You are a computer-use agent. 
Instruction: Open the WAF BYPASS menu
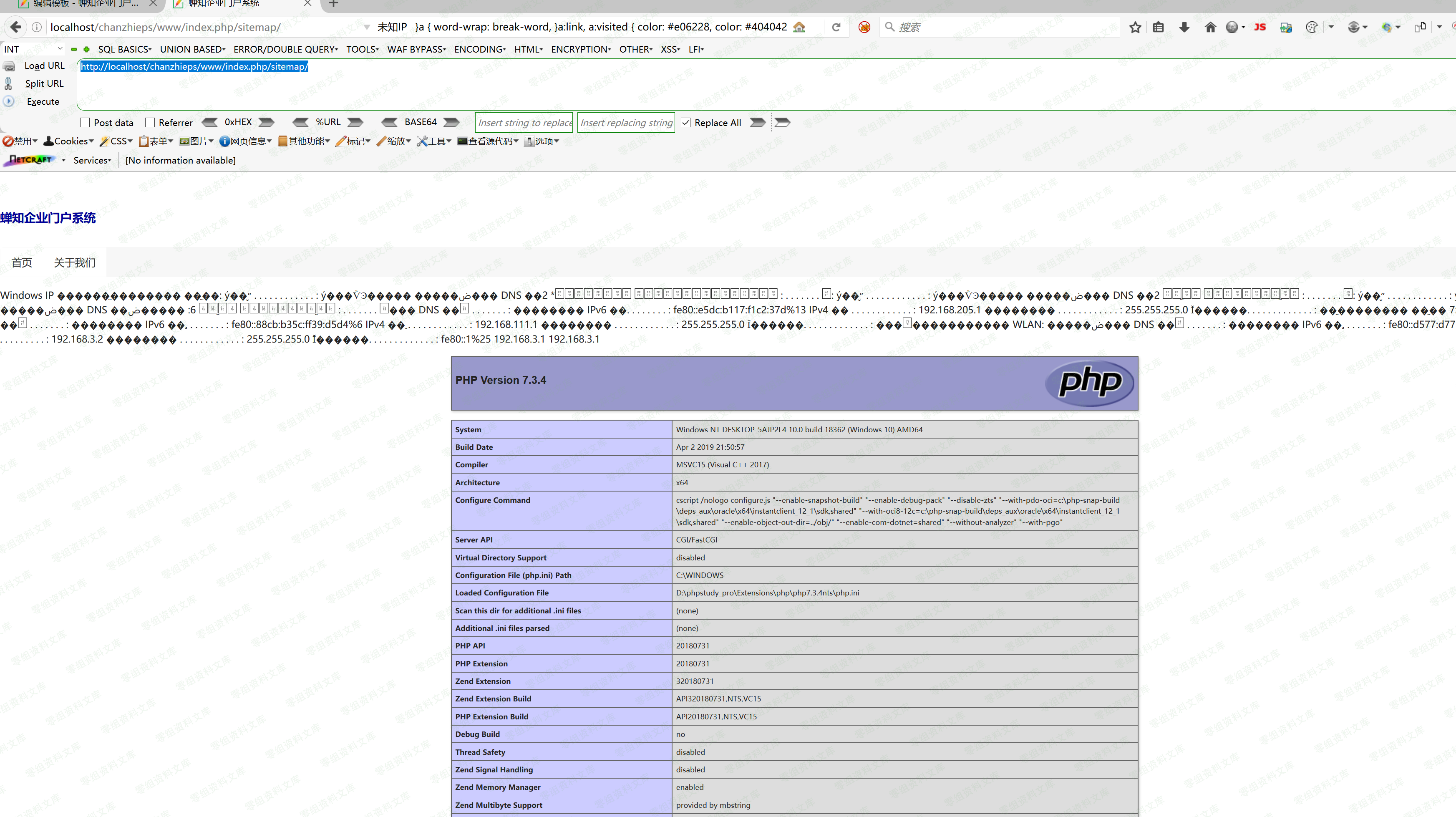(x=416, y=49)
